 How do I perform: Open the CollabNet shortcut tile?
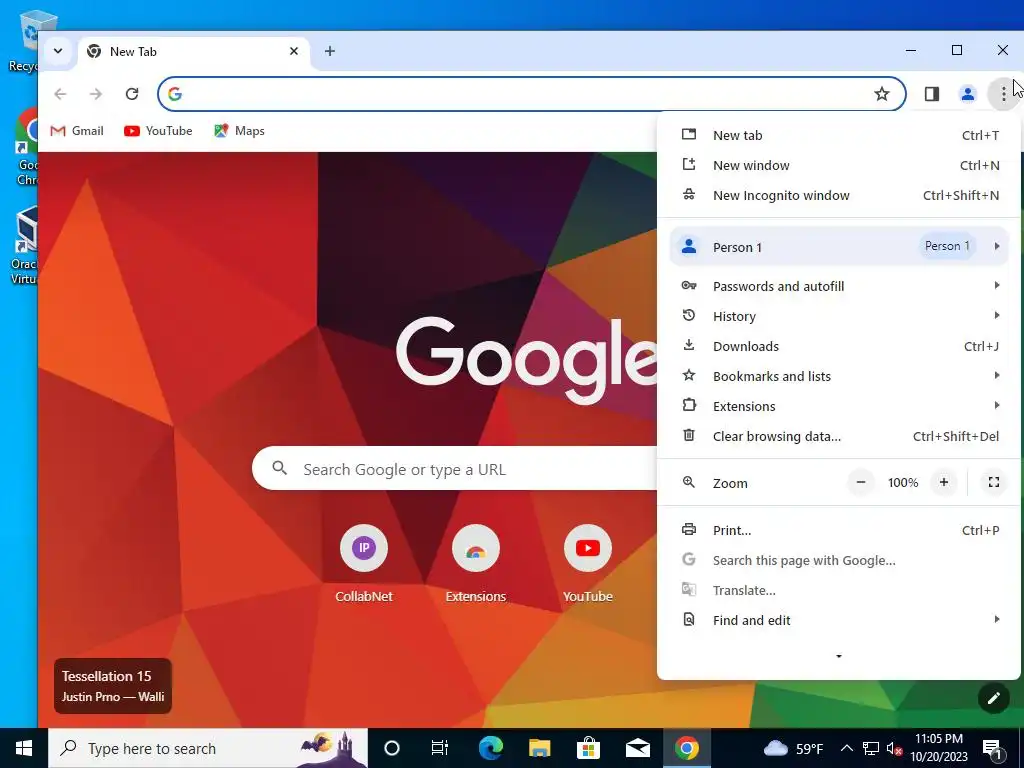coord(364,564)
